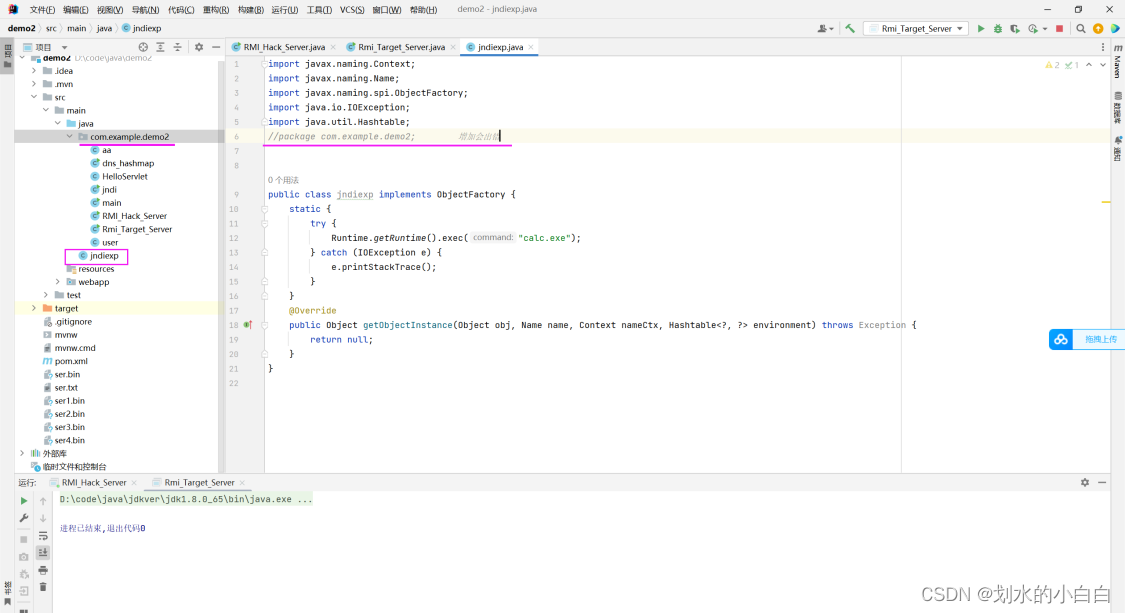Click the warnings count indicator
The height and width of the screenshot is (613, 1125).
(x=1053, y=65)
